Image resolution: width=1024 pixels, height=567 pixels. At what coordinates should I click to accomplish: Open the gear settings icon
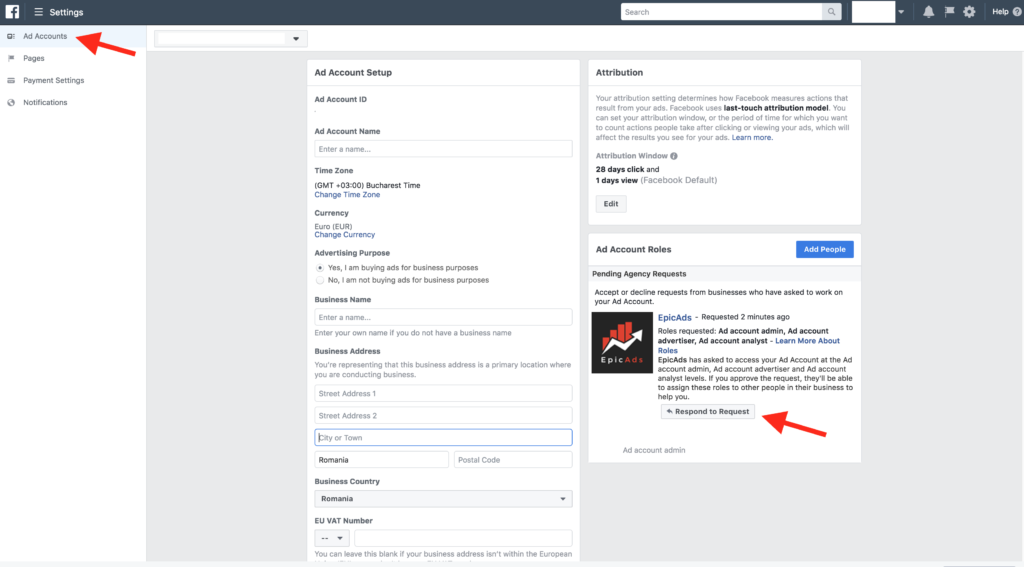click(969, 12)
